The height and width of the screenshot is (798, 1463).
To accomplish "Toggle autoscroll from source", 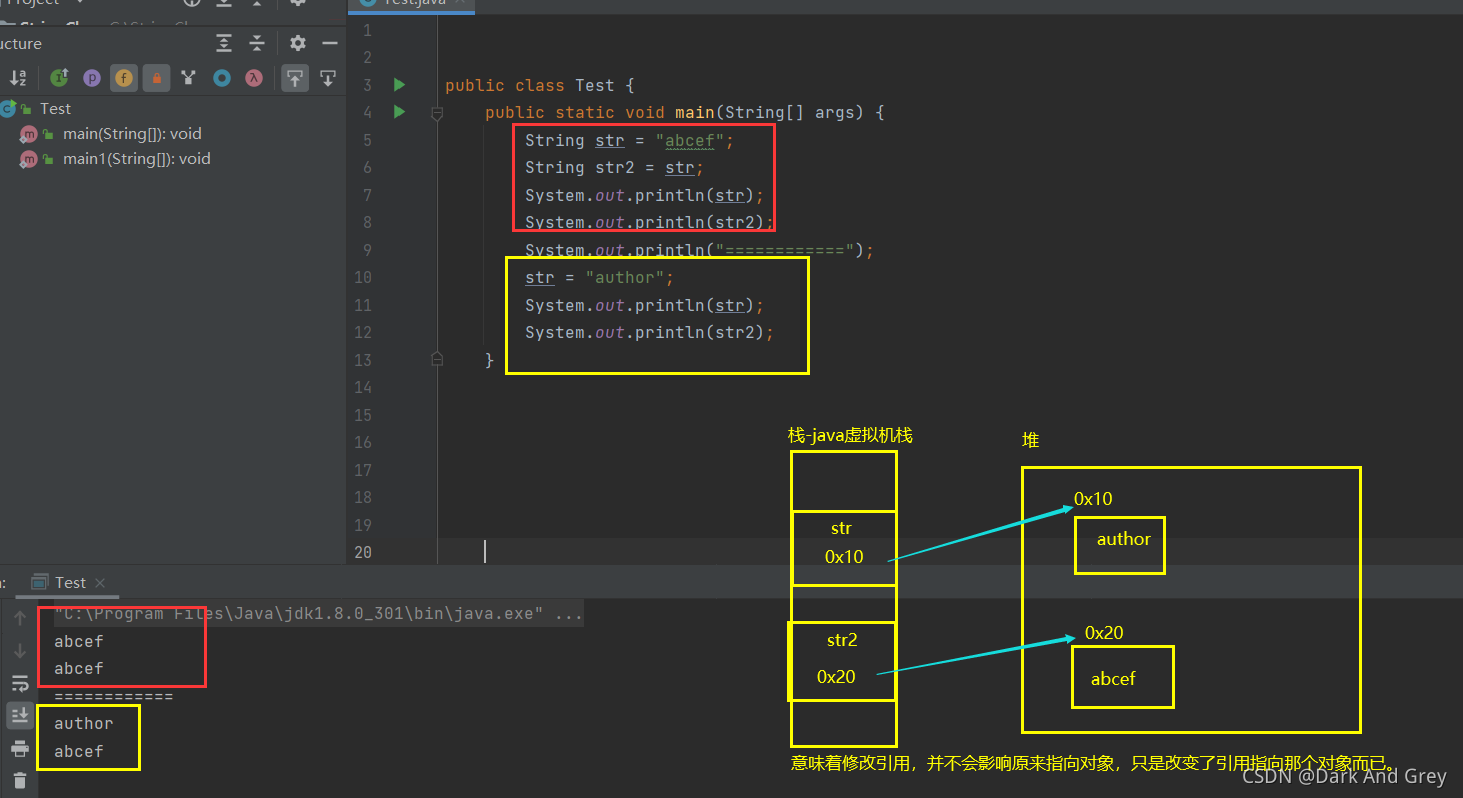I will tap(327, 77).
